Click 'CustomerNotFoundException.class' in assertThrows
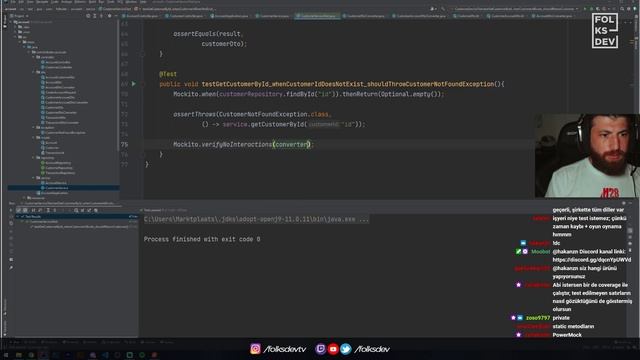The height and width of the screenshot is (360, 640). 273,114
